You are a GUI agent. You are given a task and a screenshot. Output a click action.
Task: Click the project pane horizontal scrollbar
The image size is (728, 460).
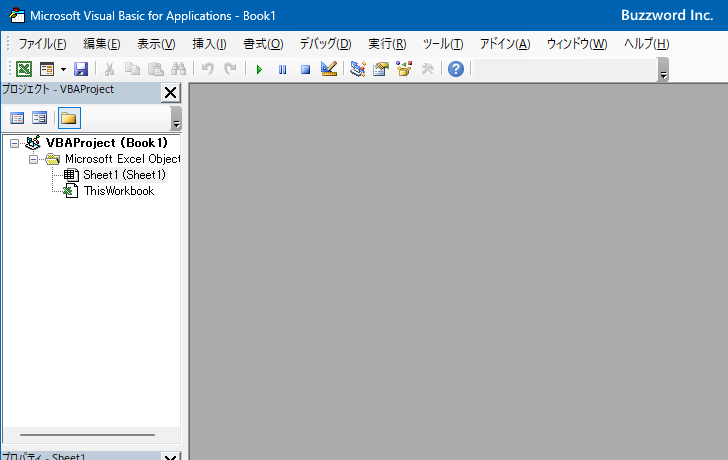point(87,435)
